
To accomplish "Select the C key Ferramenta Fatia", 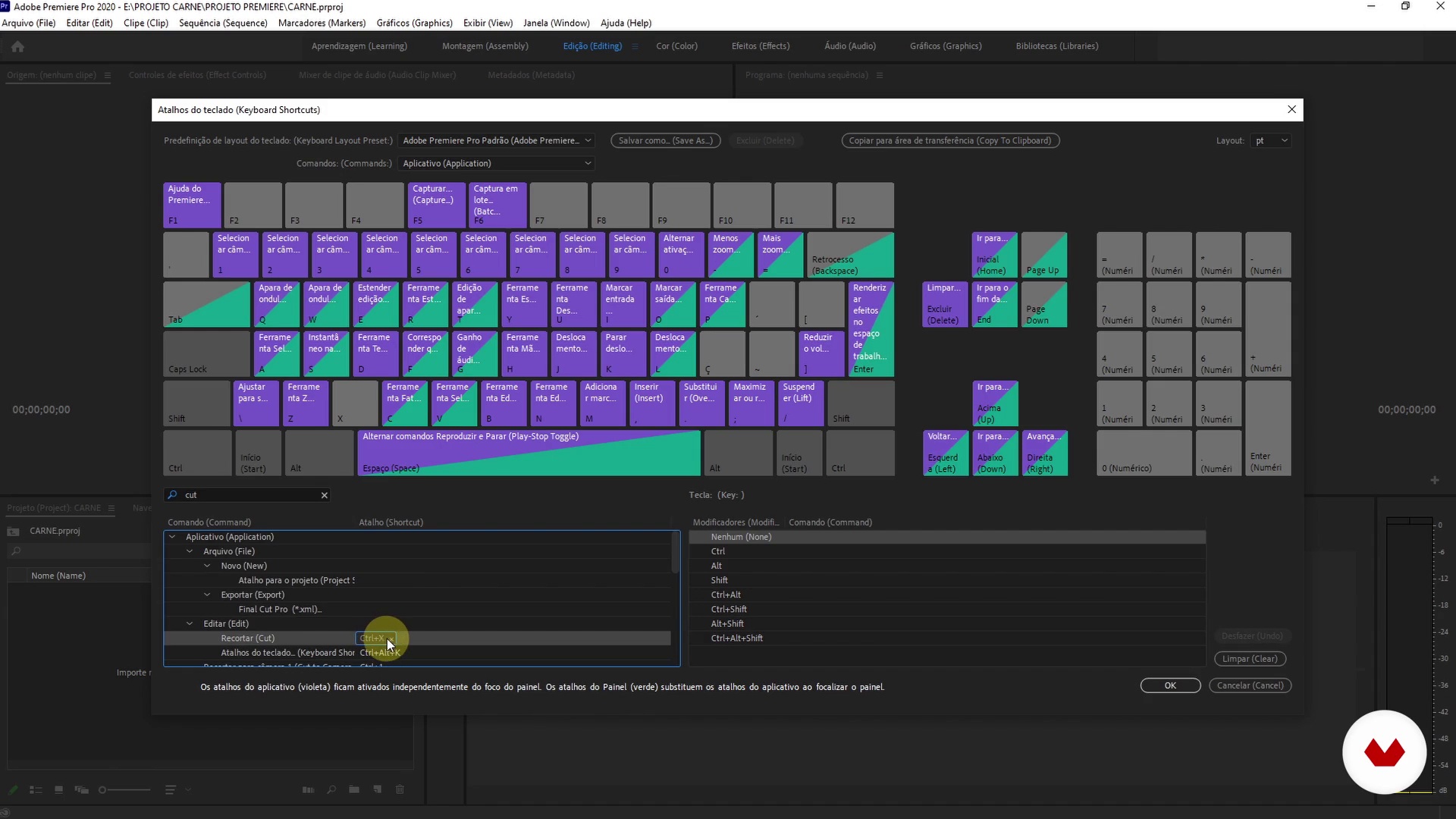I will point(404,403).
